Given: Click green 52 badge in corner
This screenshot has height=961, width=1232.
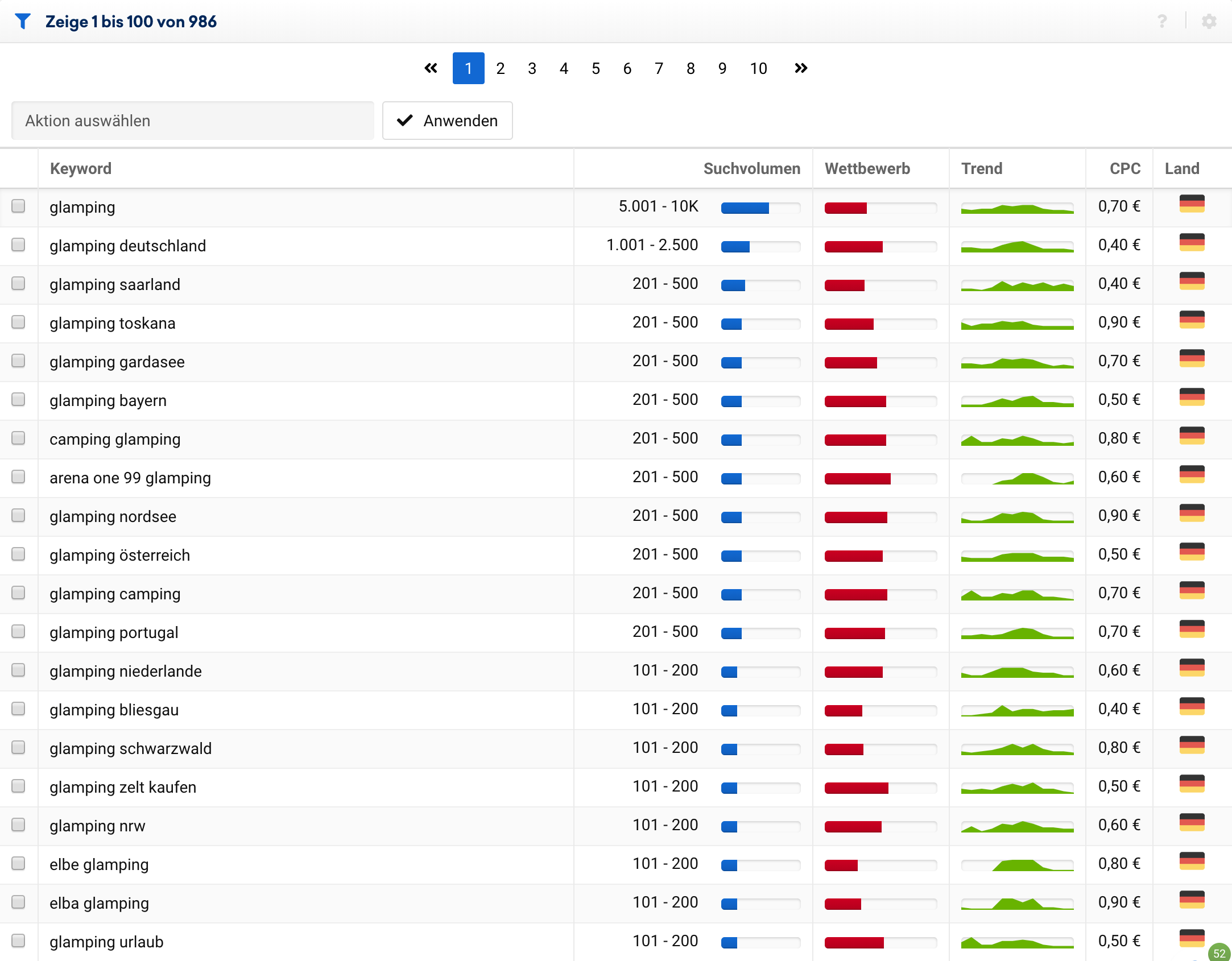Looking at the screenshot, I should pos(1219,953).
